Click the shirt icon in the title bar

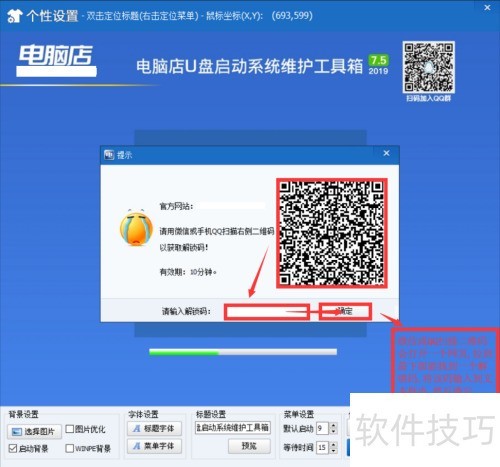15,16
